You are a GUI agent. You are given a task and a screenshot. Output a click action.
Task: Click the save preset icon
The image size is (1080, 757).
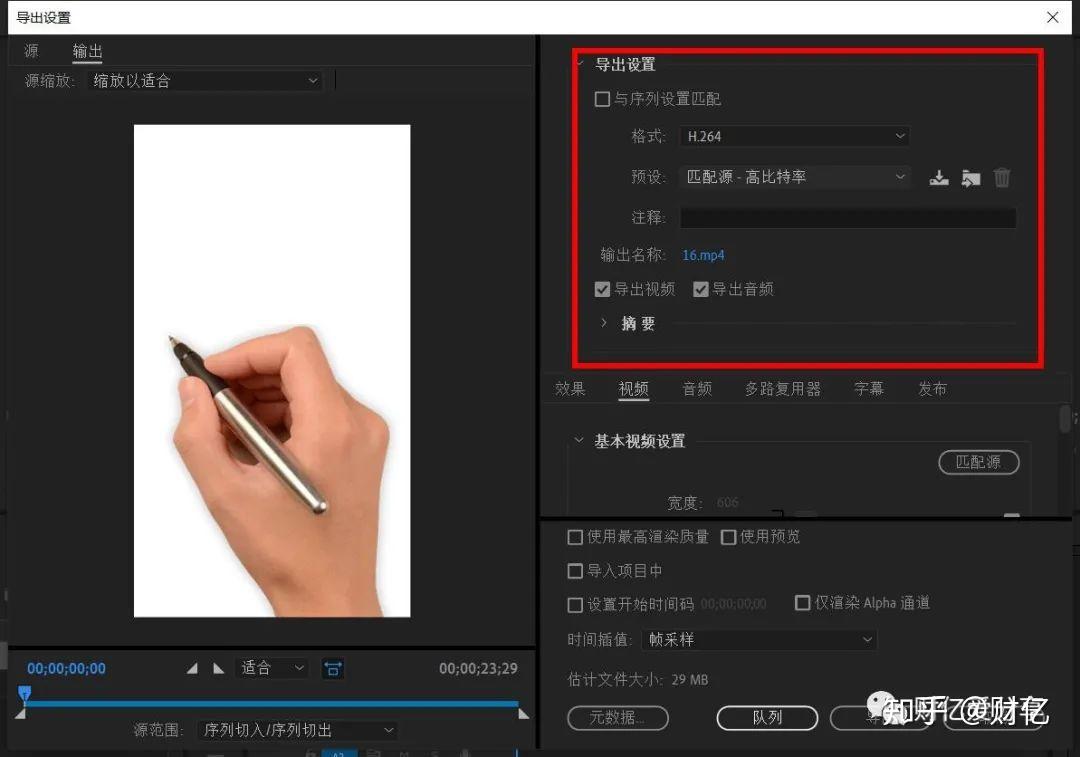click(939, 178)
